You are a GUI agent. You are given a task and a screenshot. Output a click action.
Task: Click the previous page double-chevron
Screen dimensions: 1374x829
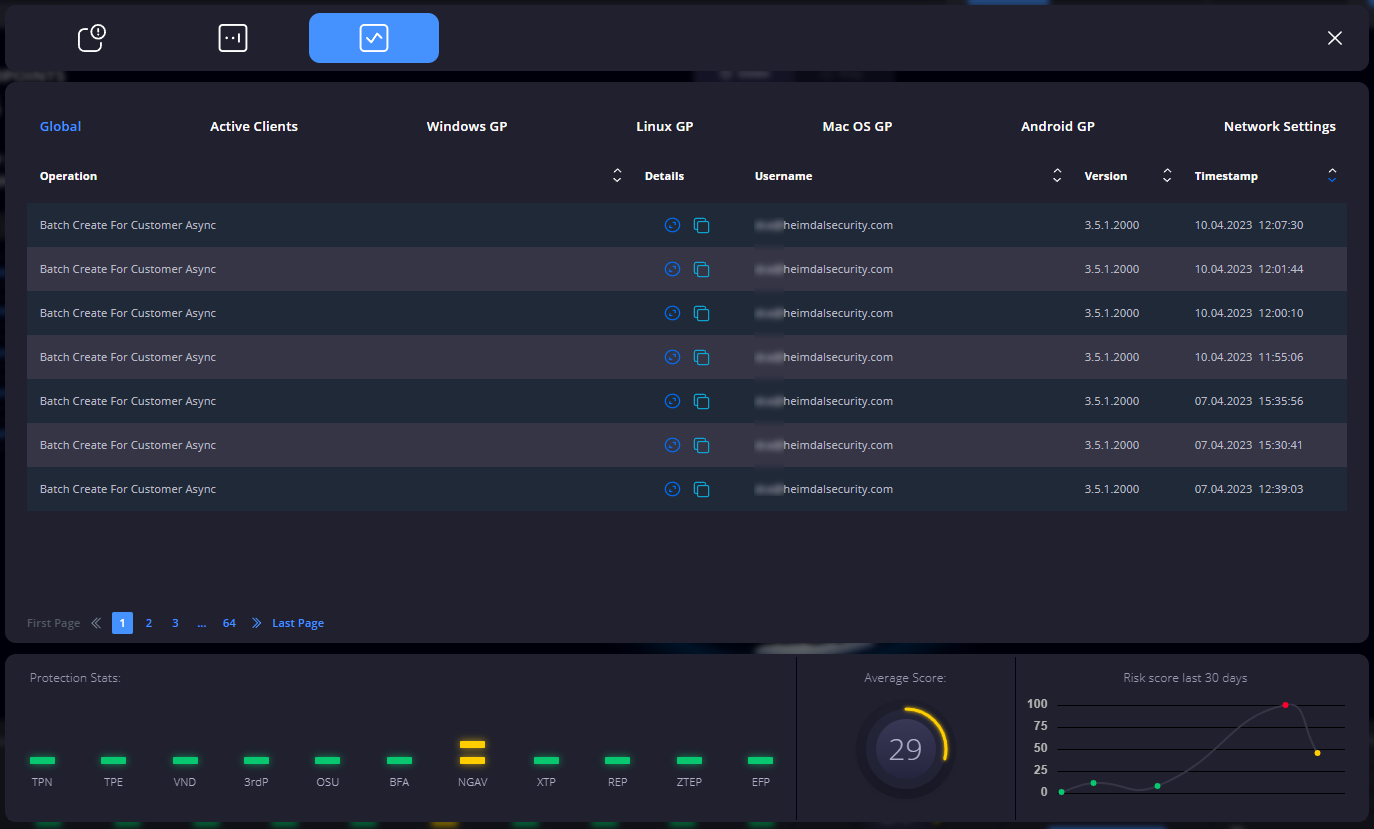point(96,623)
